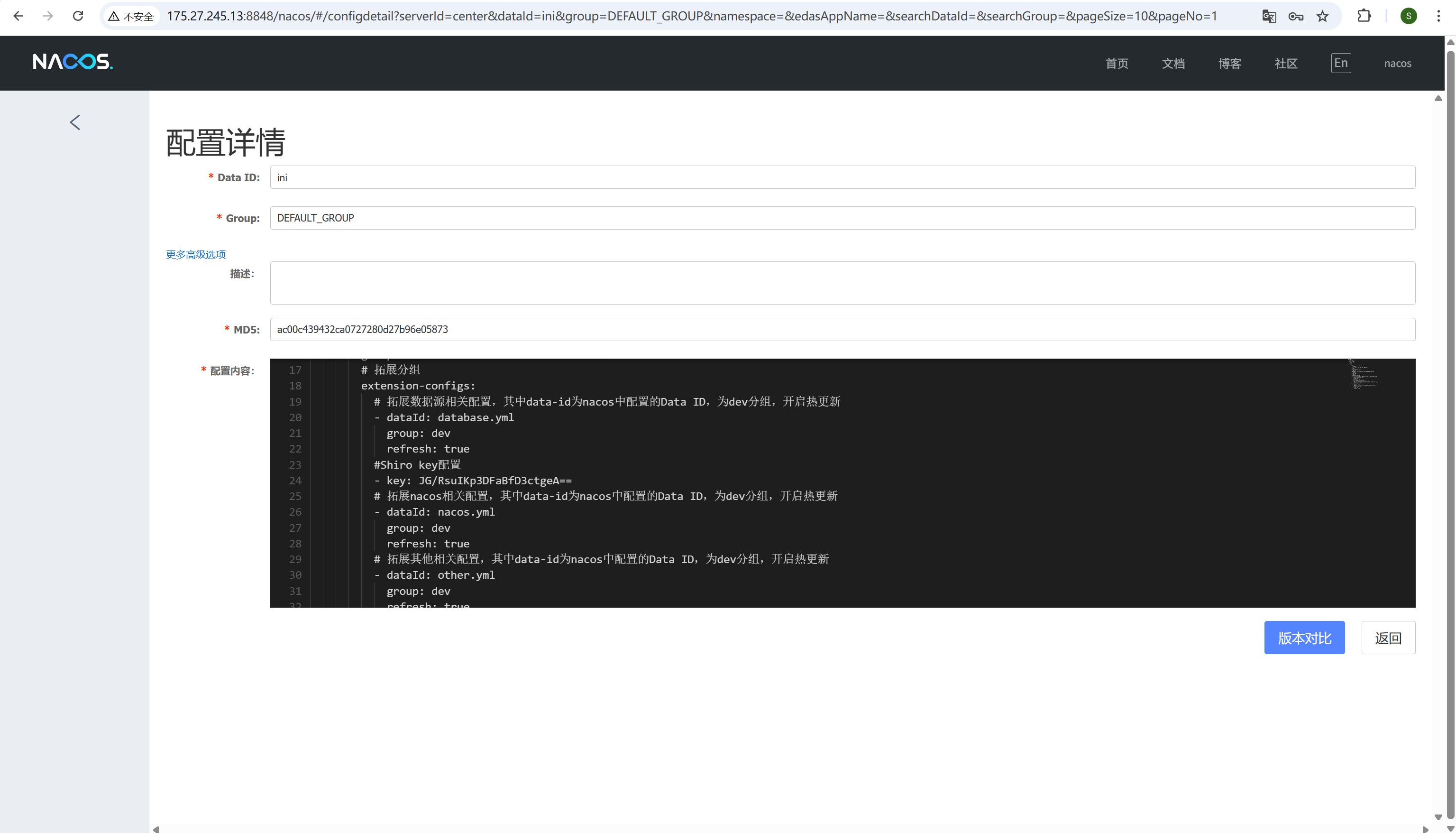Open the 社区 navigation item
This screenshot has height=833, width=1456.
coord(1286,64)
